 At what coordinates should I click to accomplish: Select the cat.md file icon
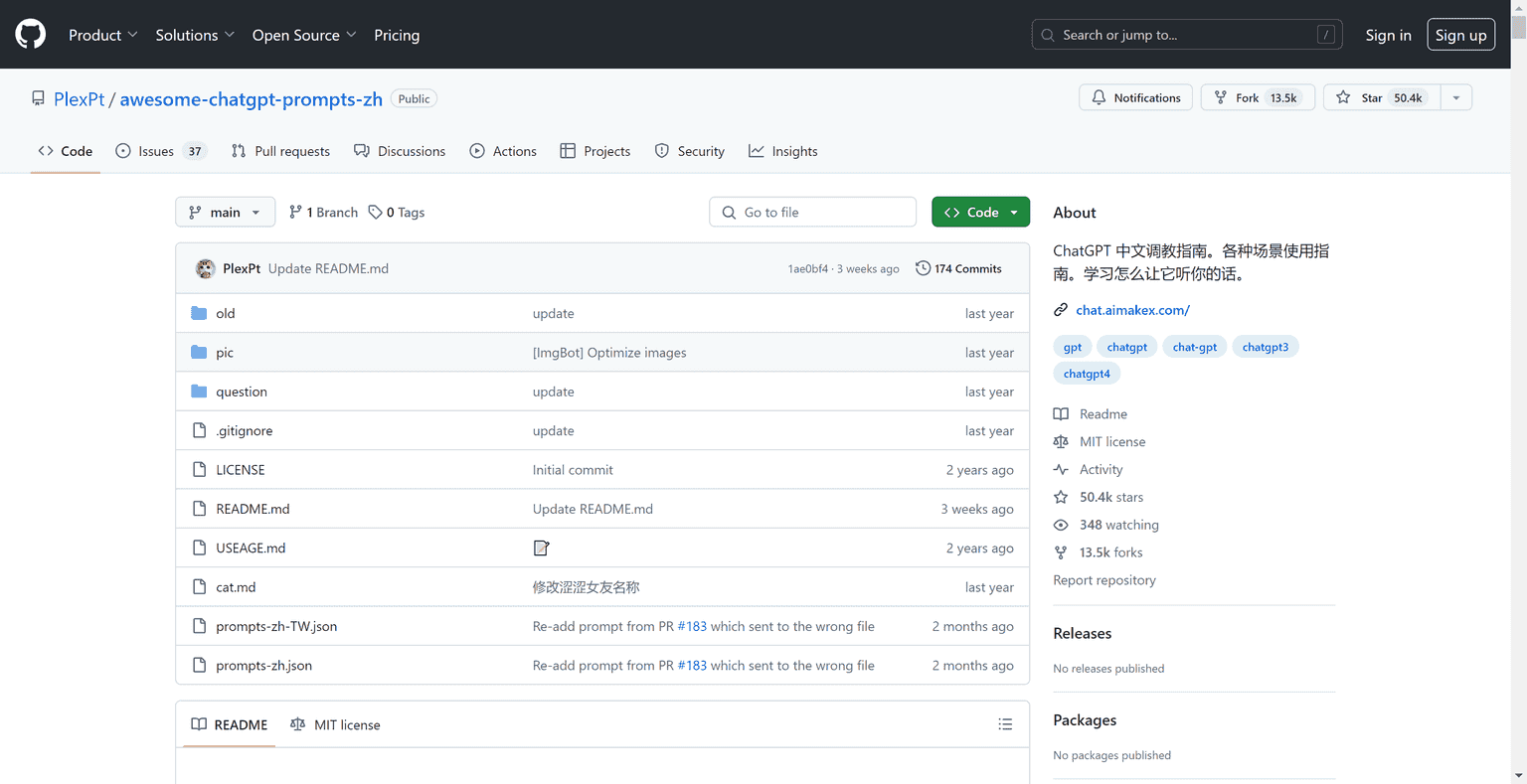click(199, 587)
